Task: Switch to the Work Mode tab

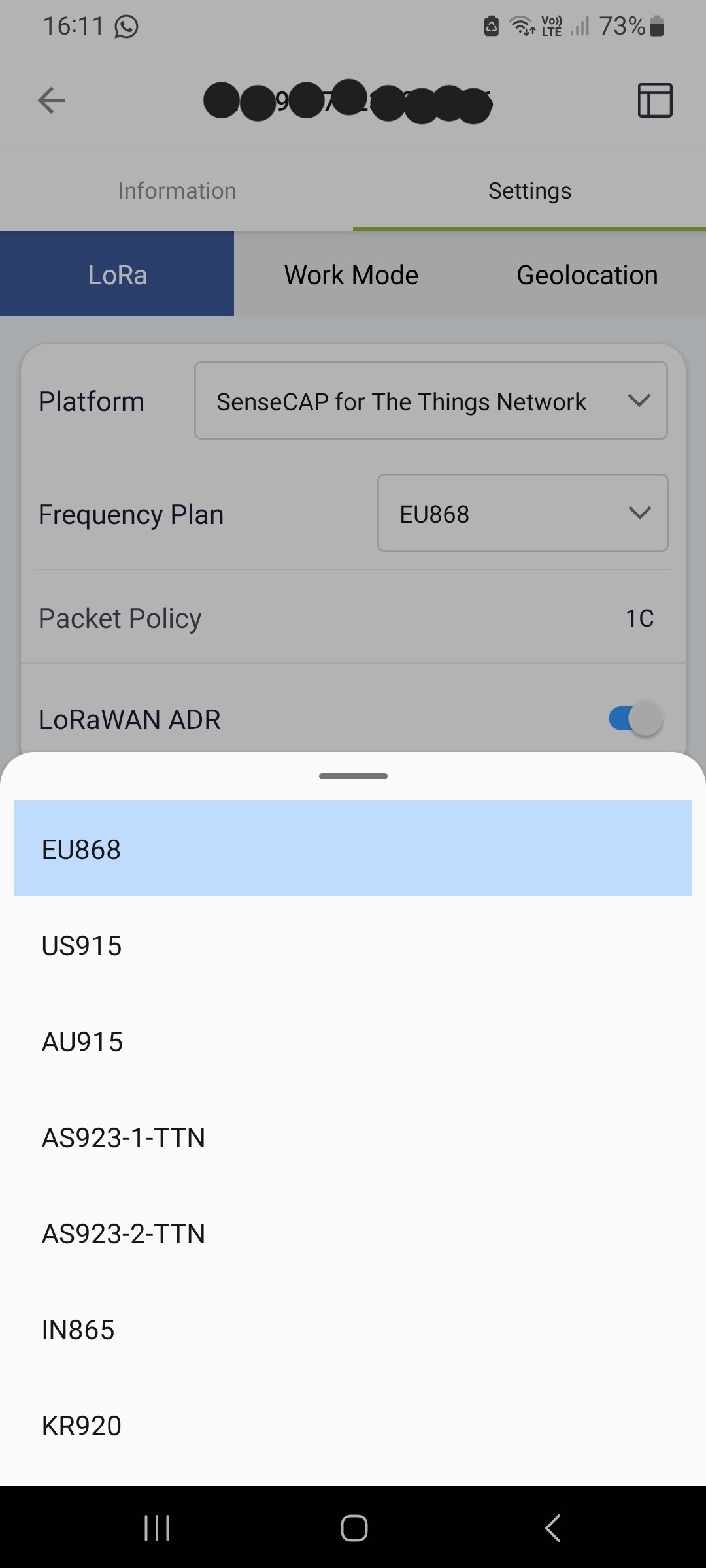Action: pyautogui.click(x=351, y=274)
